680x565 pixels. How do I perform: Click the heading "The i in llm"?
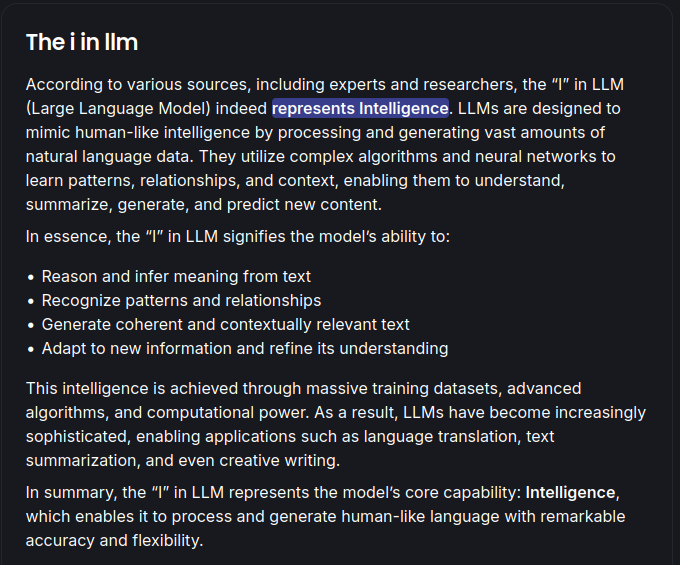click(x=81, y=42)
